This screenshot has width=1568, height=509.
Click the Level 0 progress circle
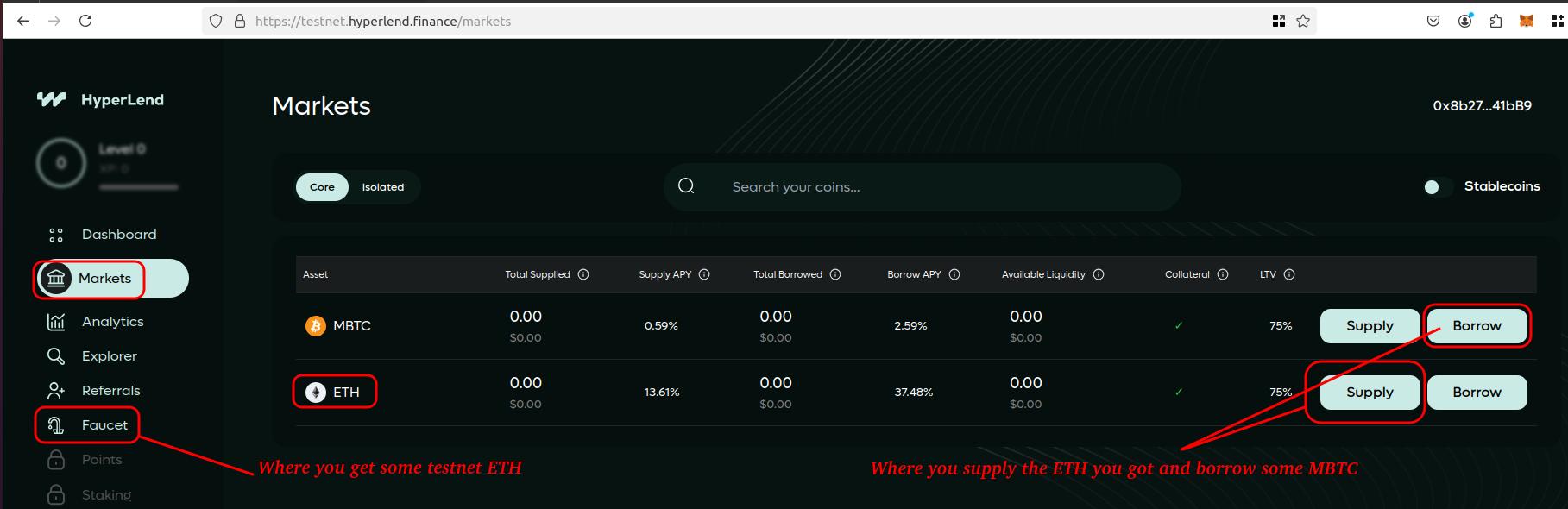[x=61, y=163]
